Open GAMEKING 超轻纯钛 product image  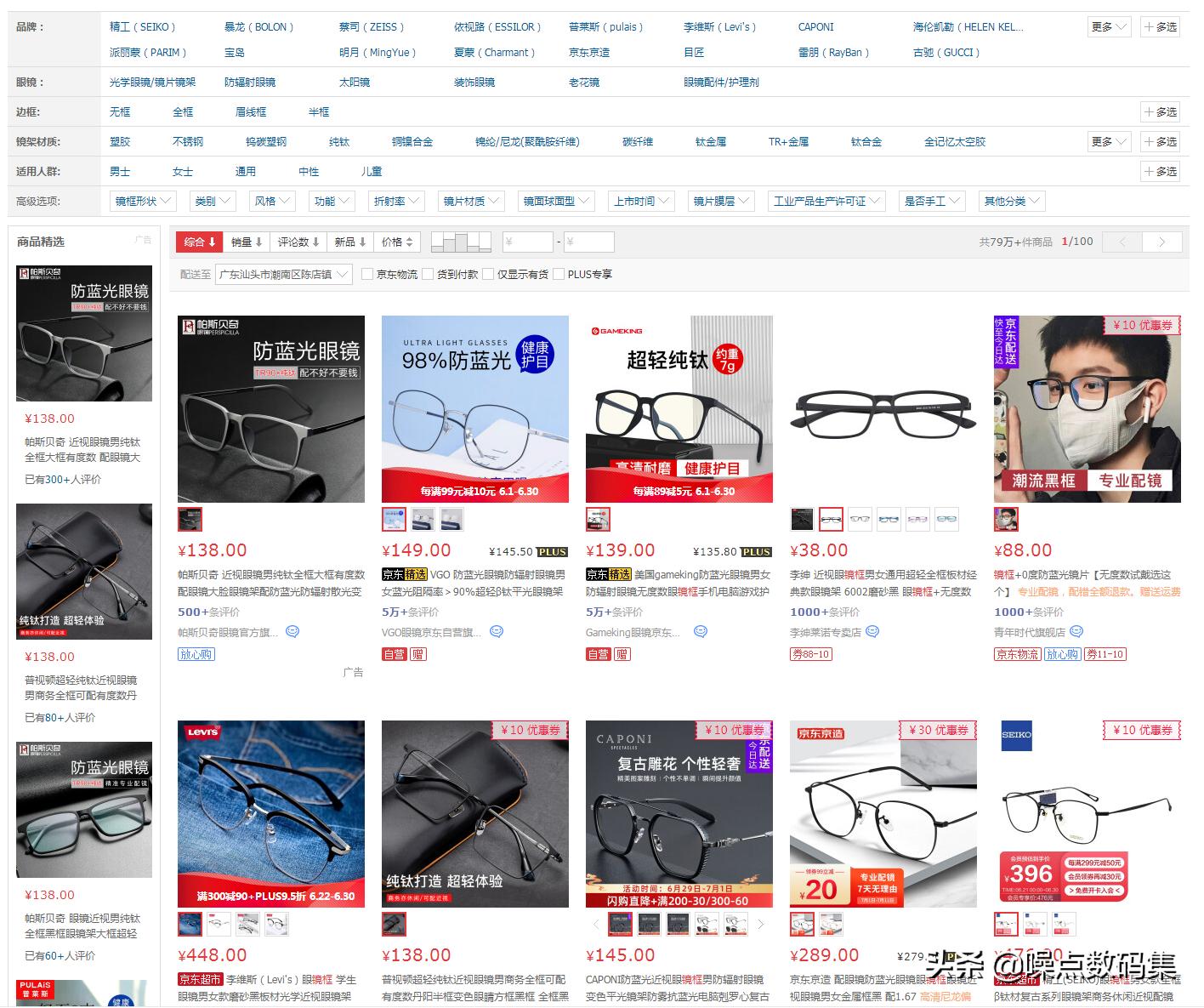pos(679,409)
